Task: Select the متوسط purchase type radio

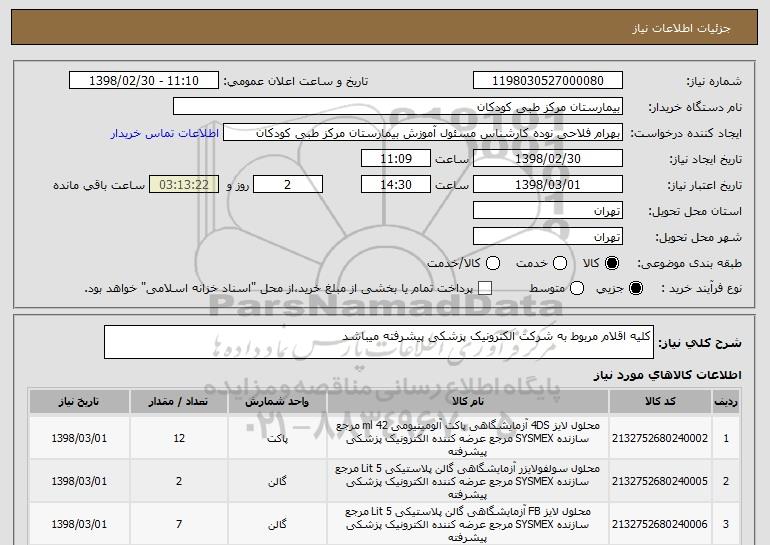Action: (577, 288)
